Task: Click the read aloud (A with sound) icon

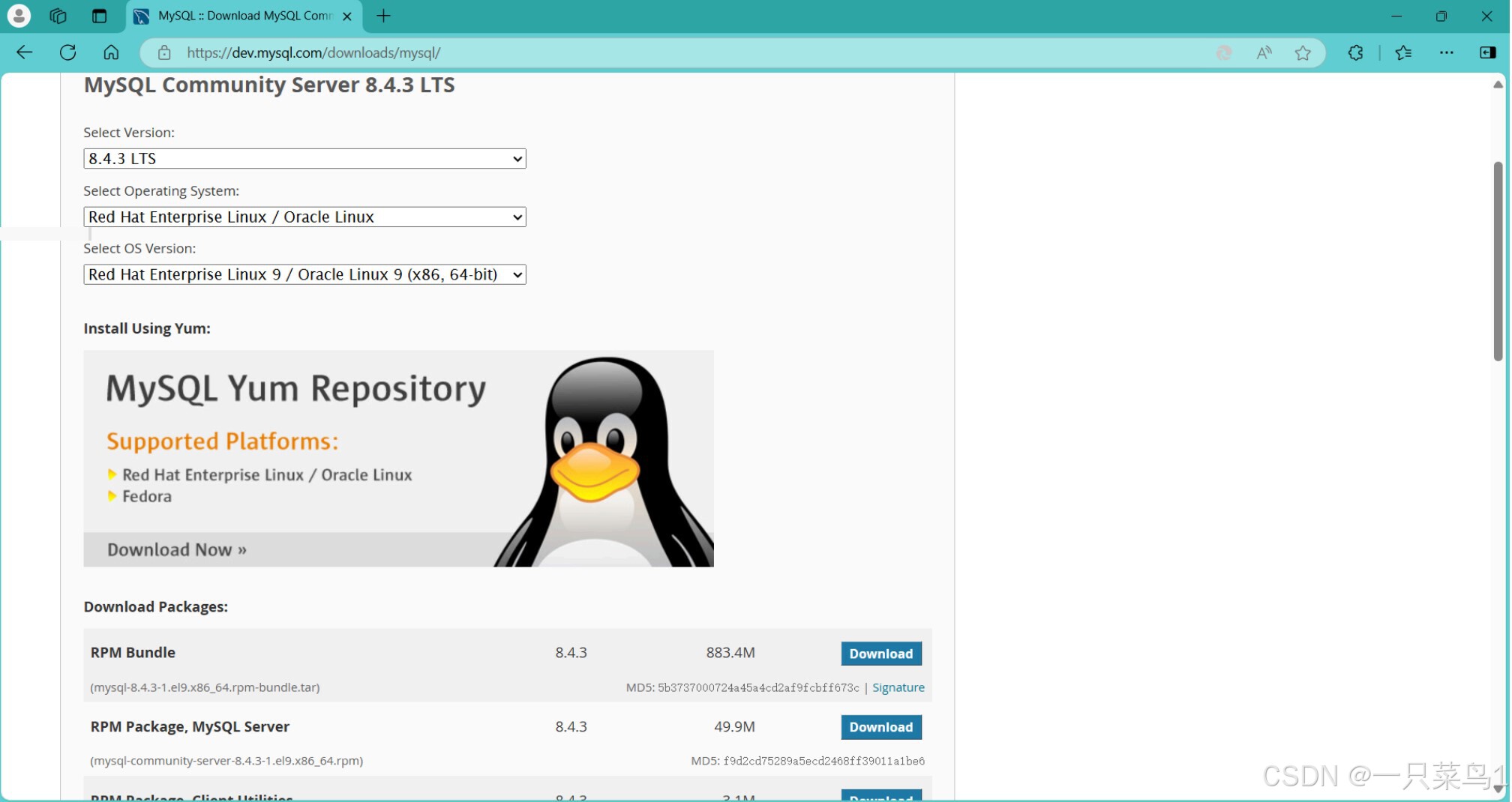Action: point(1263,52)
